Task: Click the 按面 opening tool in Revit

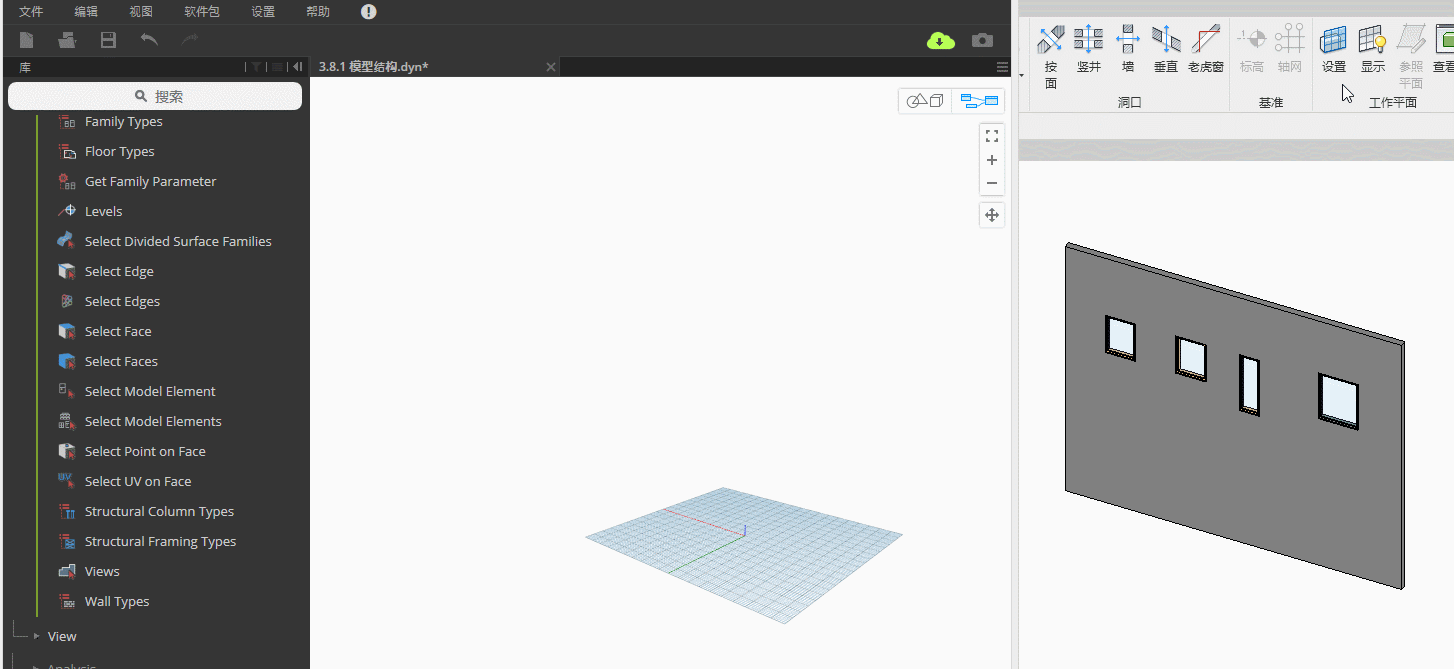Action: point(1051,55)
